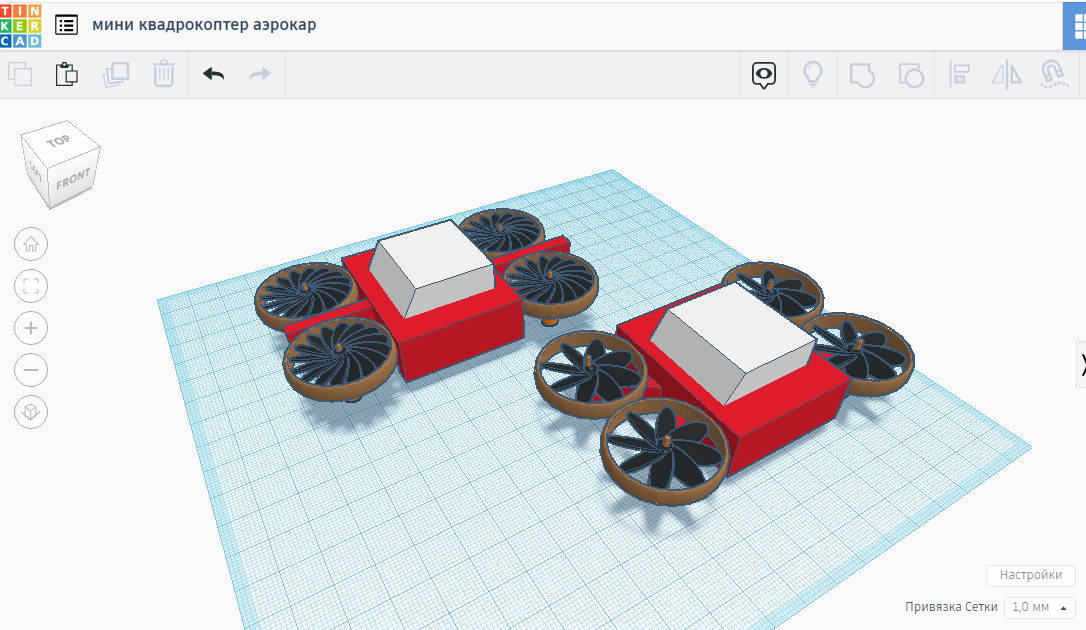Zoom in with the plus button

click(x=31, y=328)
